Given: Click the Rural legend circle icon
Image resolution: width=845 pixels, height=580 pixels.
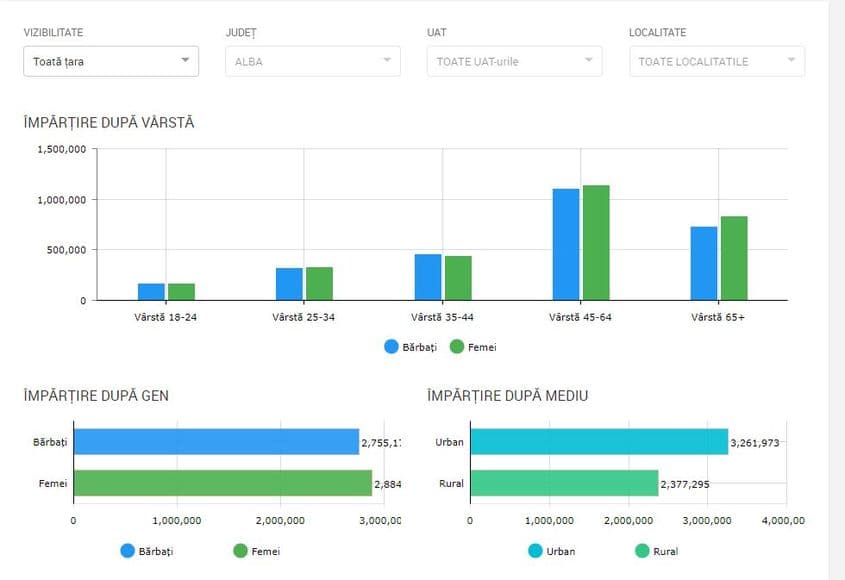Looking at the screenshot, I should 642,551.
